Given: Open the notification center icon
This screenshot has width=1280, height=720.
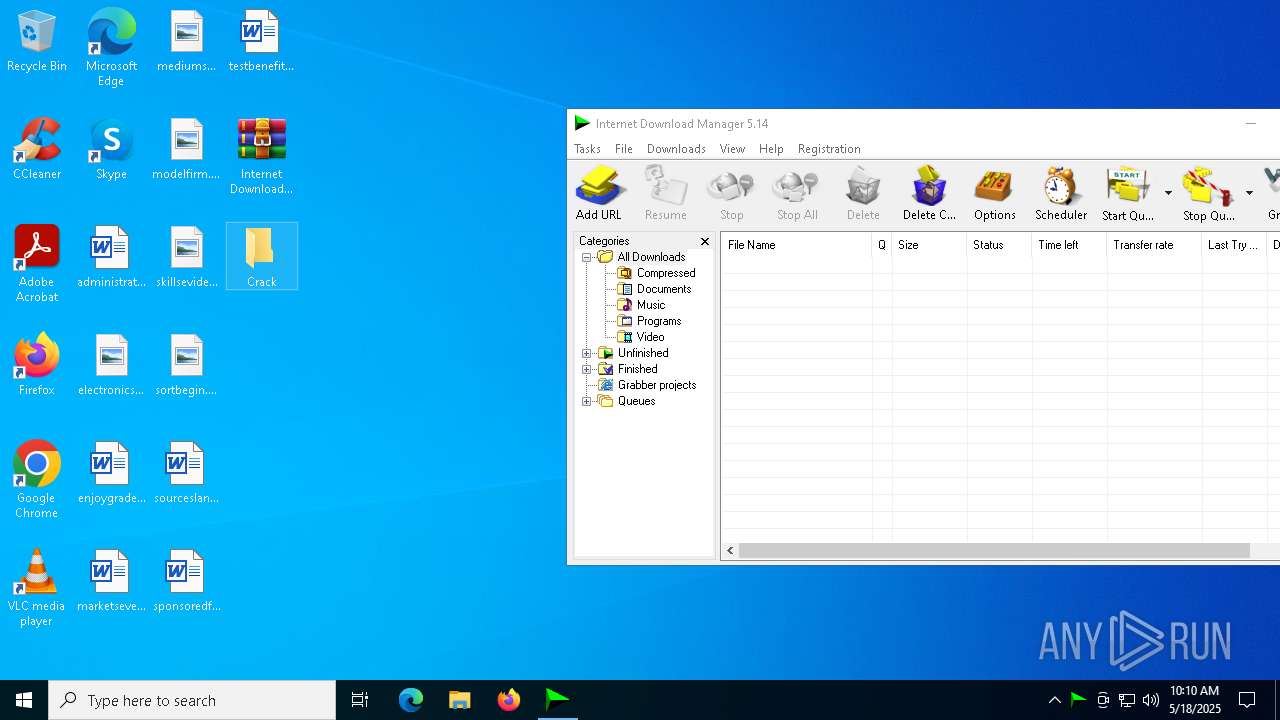Looking at the screenshot, I should pyautogui.click(x=1247, y=700).
